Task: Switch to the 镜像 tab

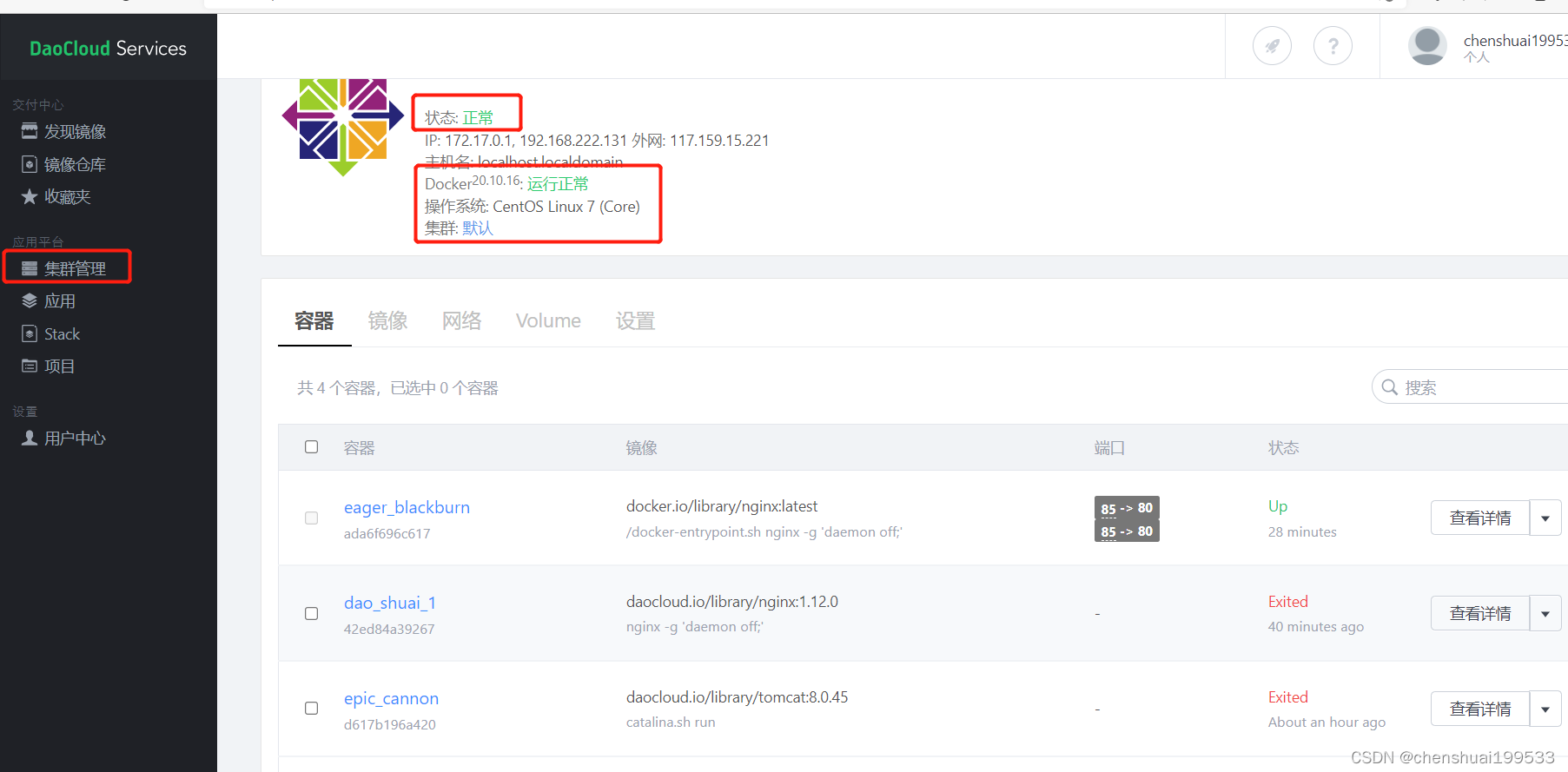Action: coord(388,321)
